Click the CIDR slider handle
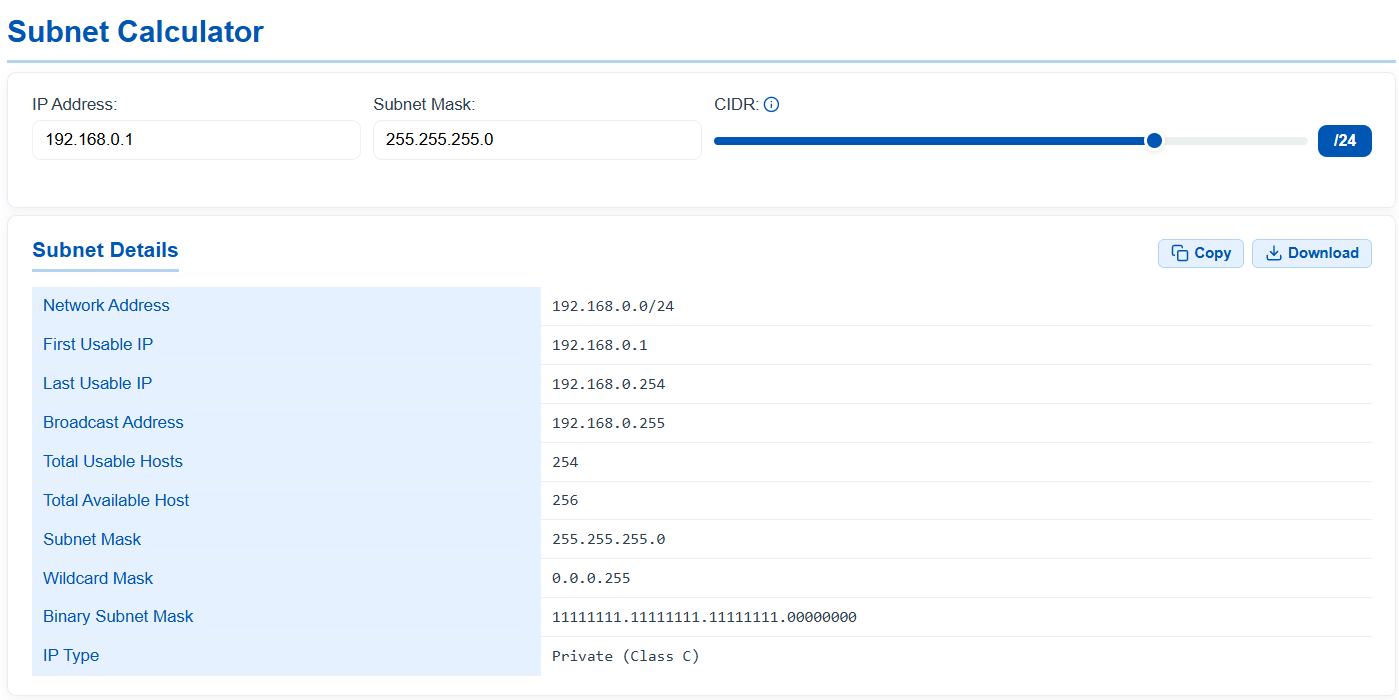 tap(1154, 140)
